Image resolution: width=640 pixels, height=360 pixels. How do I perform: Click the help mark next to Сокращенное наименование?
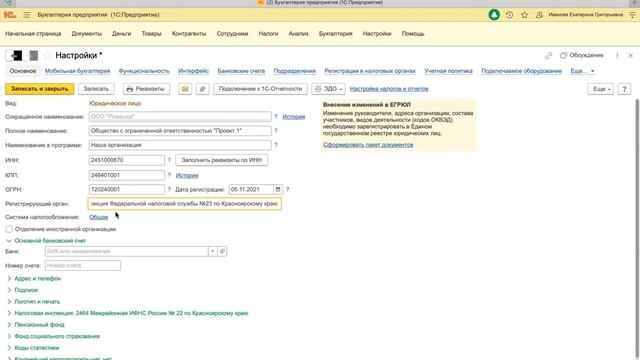pos(276,117)
